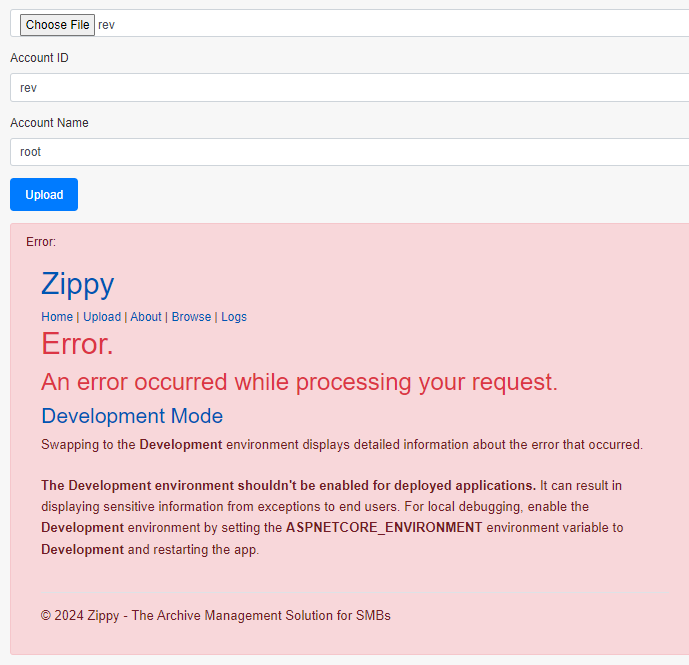
Task: Focus the Account ID input field
Action: pos(349,87)
